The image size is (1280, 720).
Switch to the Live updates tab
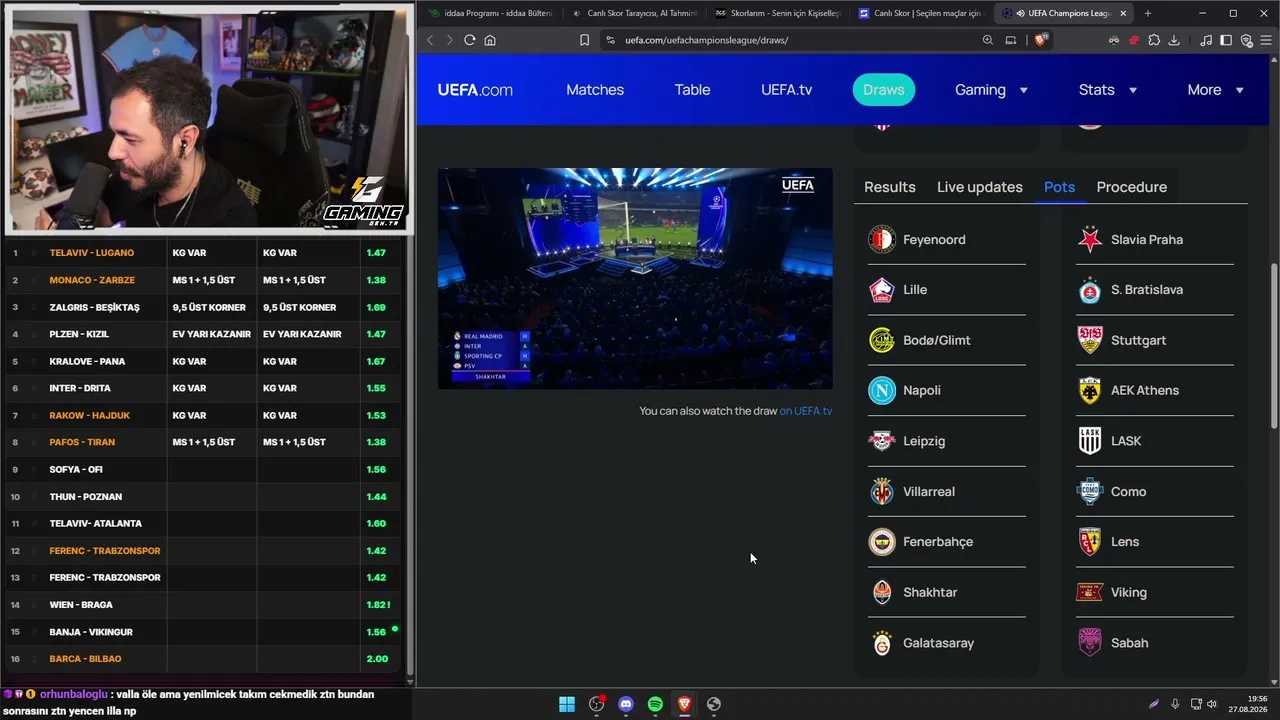(x=980, y=187)
